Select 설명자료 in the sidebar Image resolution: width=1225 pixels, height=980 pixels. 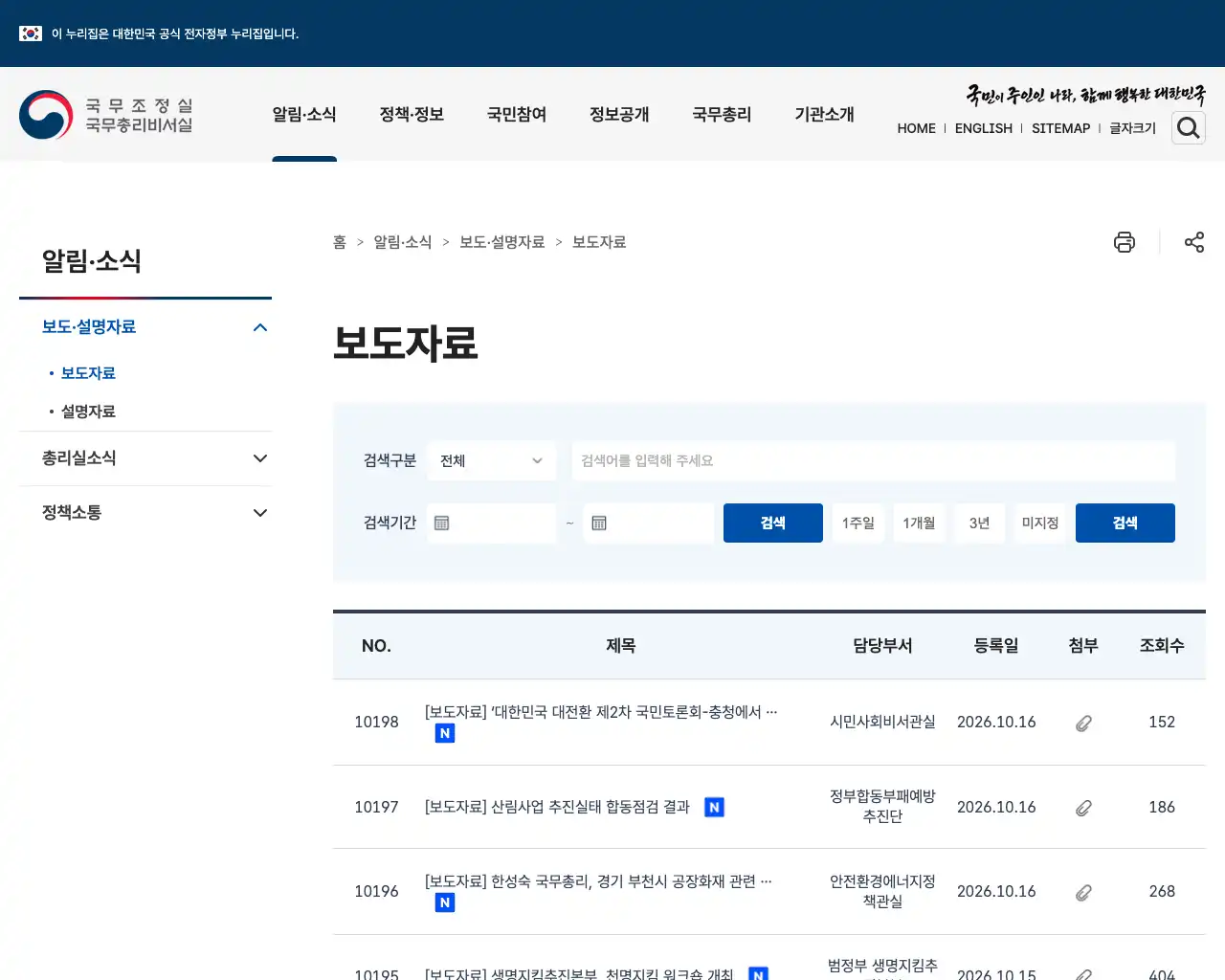pyautogui.click(x=88, y=412)
